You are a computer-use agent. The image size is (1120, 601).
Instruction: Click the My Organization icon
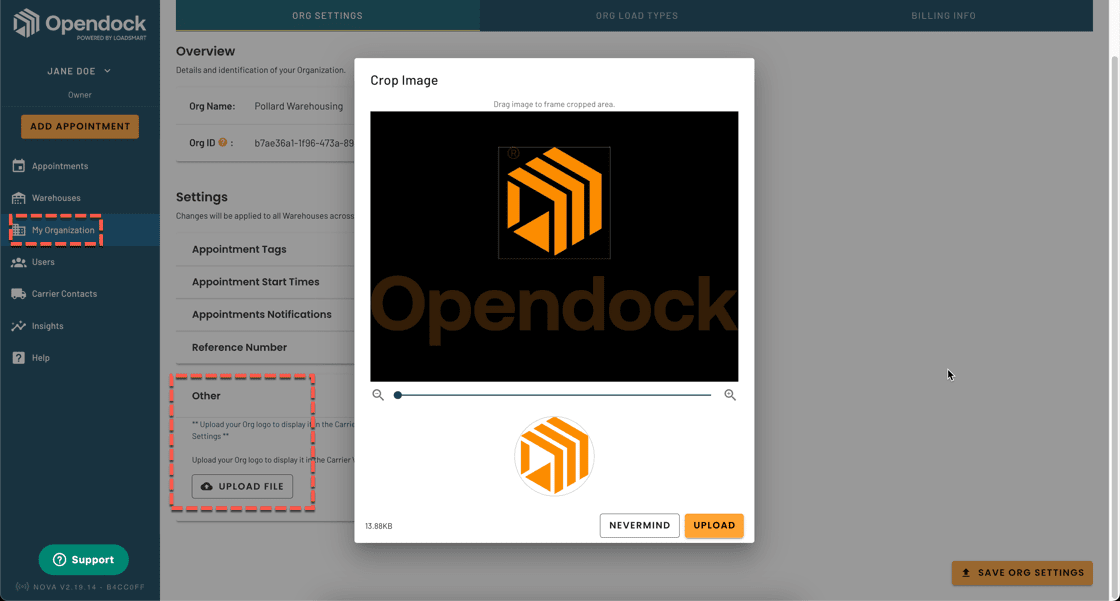coord(19,230)
